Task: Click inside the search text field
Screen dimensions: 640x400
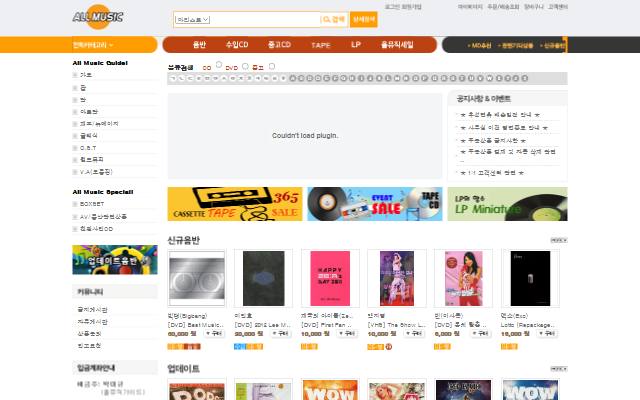Action: [264, 19]
